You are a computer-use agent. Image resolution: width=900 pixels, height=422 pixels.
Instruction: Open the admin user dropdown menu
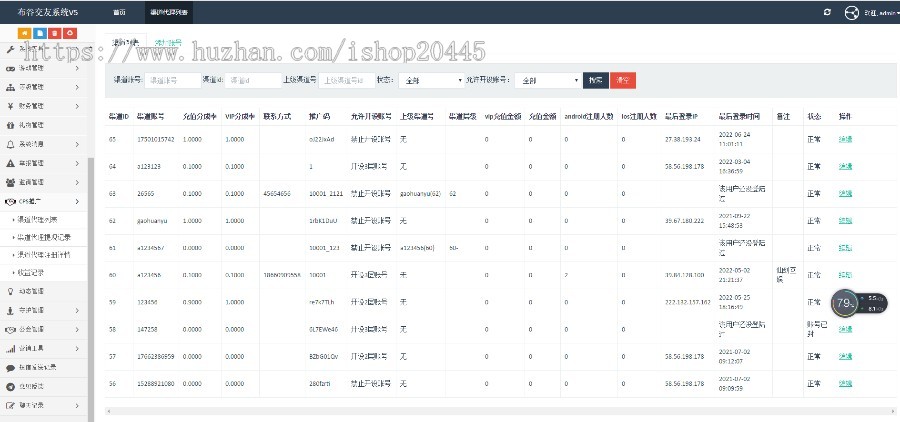[881, 12]
